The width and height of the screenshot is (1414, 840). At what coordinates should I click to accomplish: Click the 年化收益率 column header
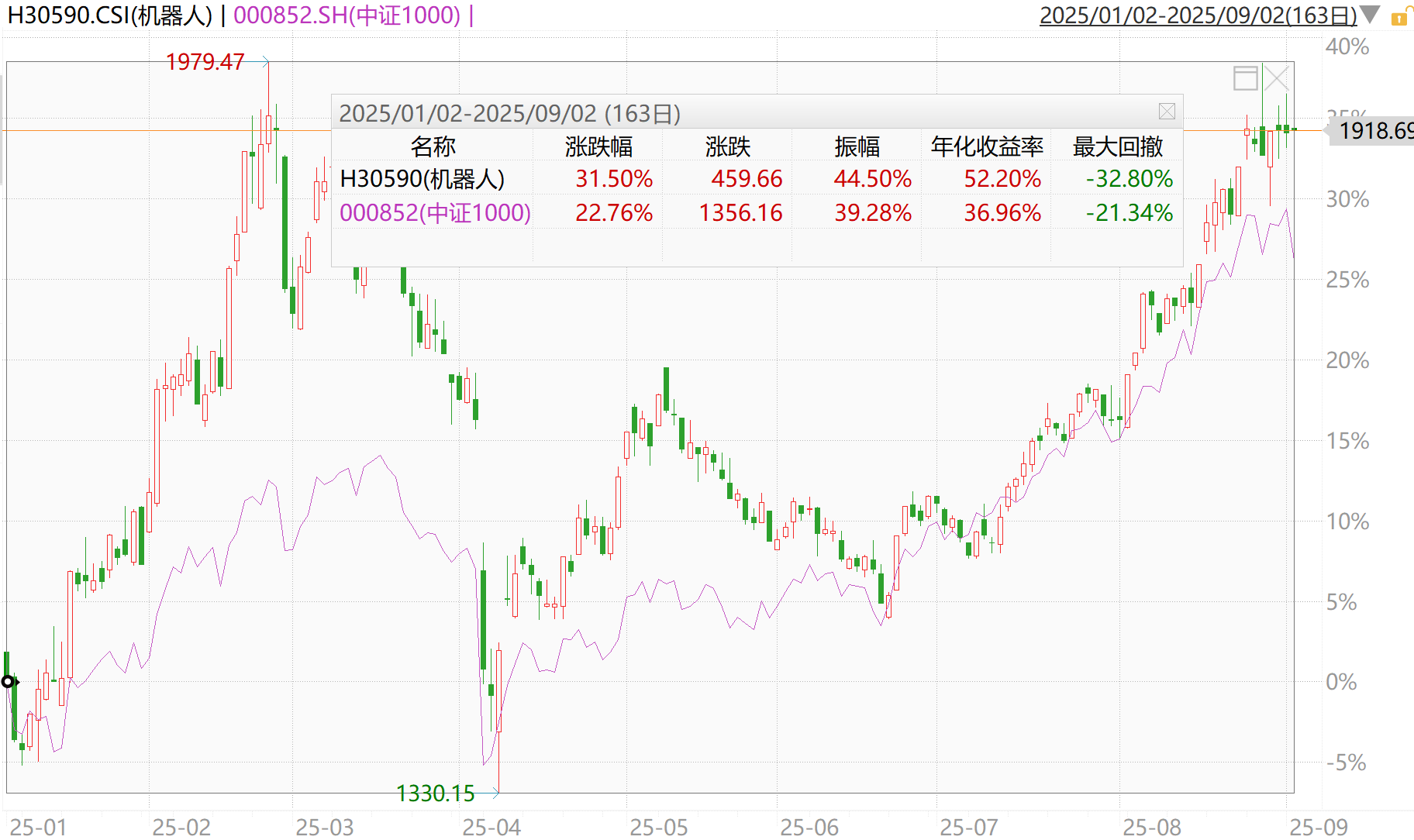[986, 146]
